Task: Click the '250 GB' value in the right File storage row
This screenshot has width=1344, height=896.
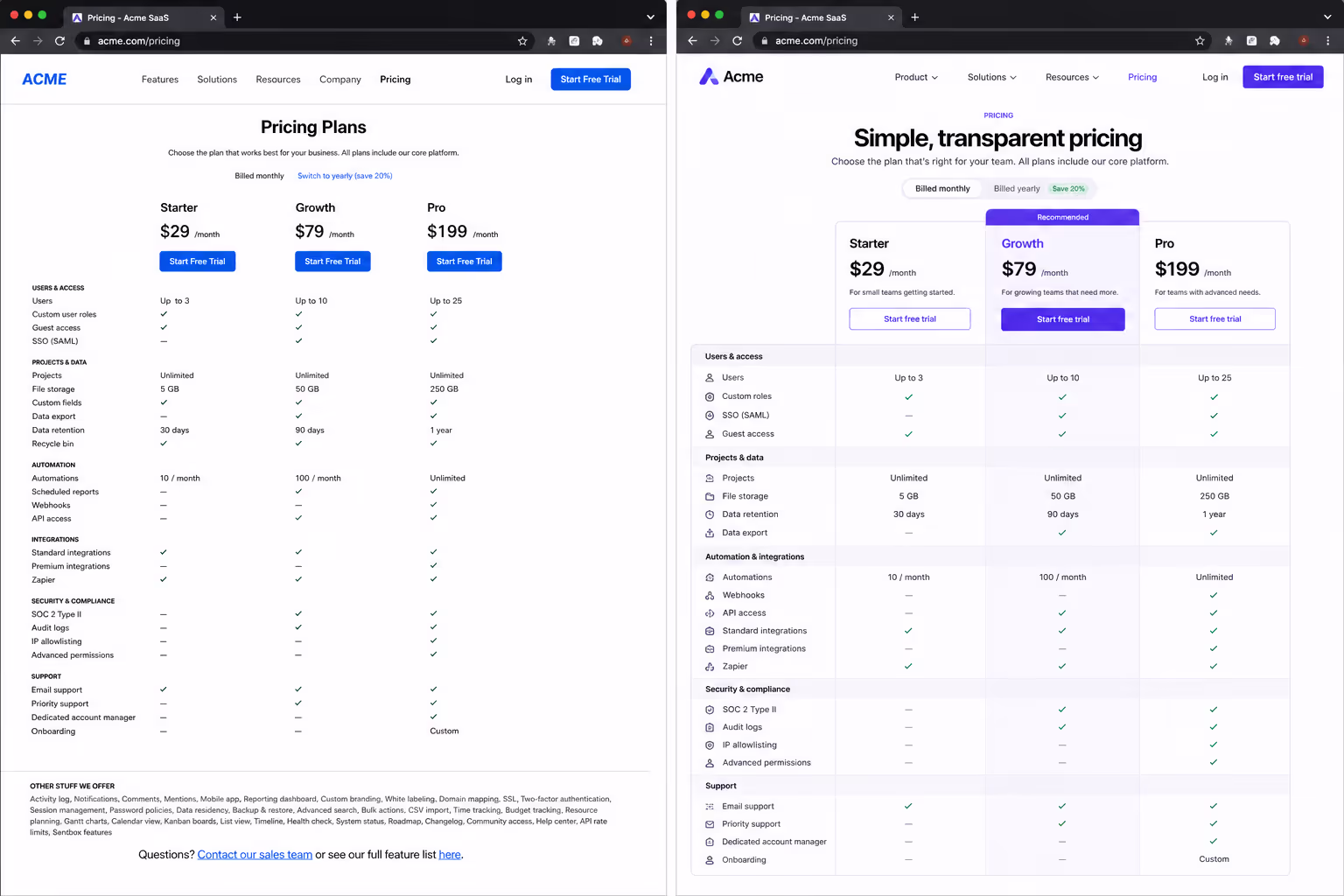Action: [x=1214, y=496]
